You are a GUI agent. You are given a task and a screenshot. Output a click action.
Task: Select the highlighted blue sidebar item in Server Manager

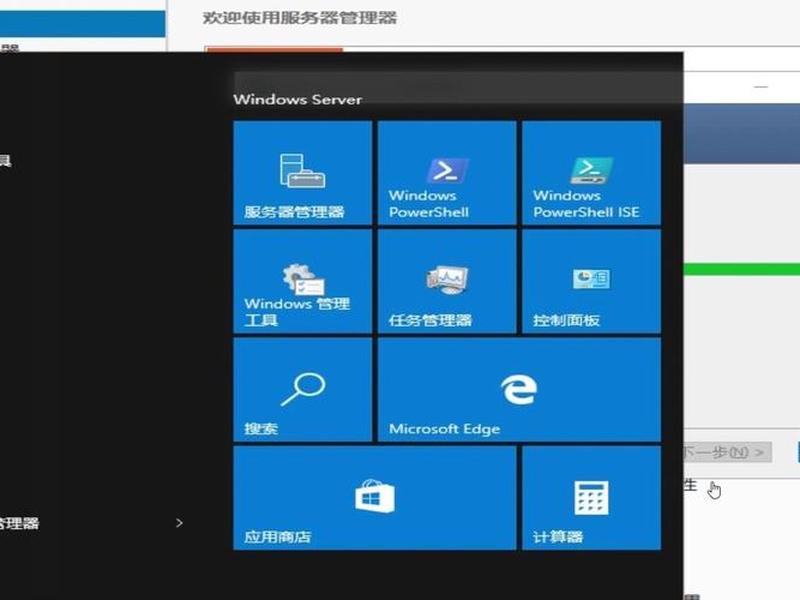tap(83, 23)
